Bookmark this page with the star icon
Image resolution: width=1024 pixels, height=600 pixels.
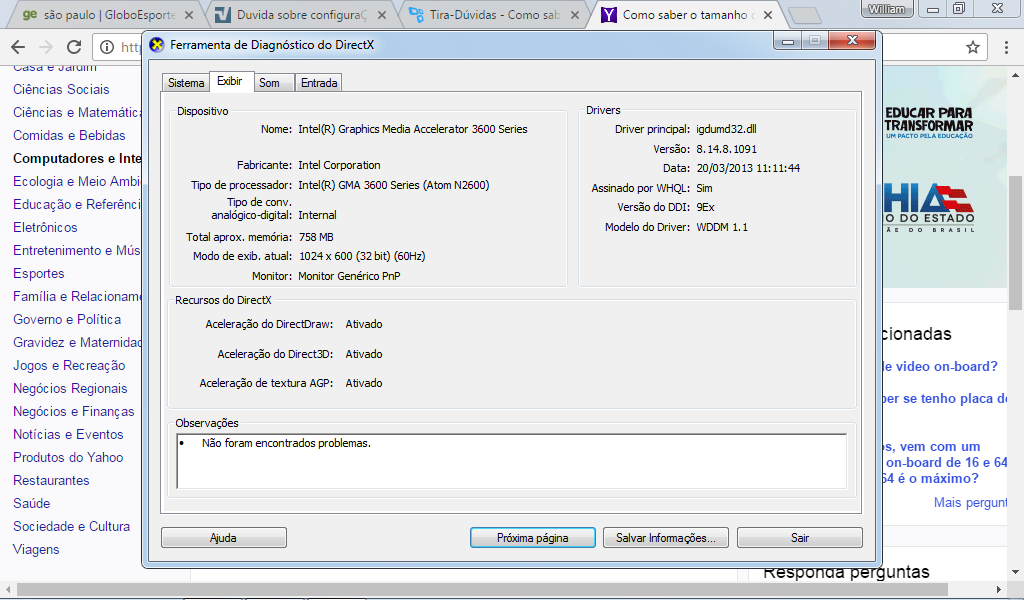click(972, 47)
